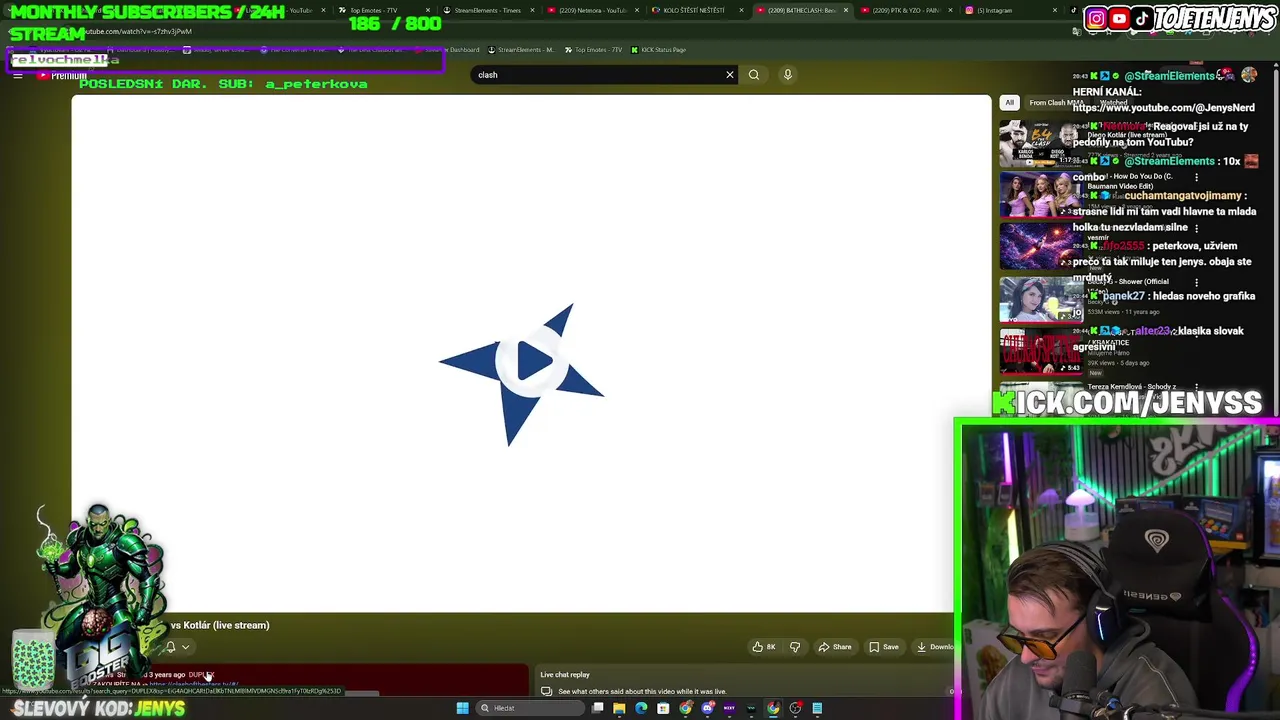Switch to the 'KOLO ŠTĚSTÍ NEŠTĚSTÍ' browser tab
This screenshot has width=1280, height=720.
click(694, 10)
